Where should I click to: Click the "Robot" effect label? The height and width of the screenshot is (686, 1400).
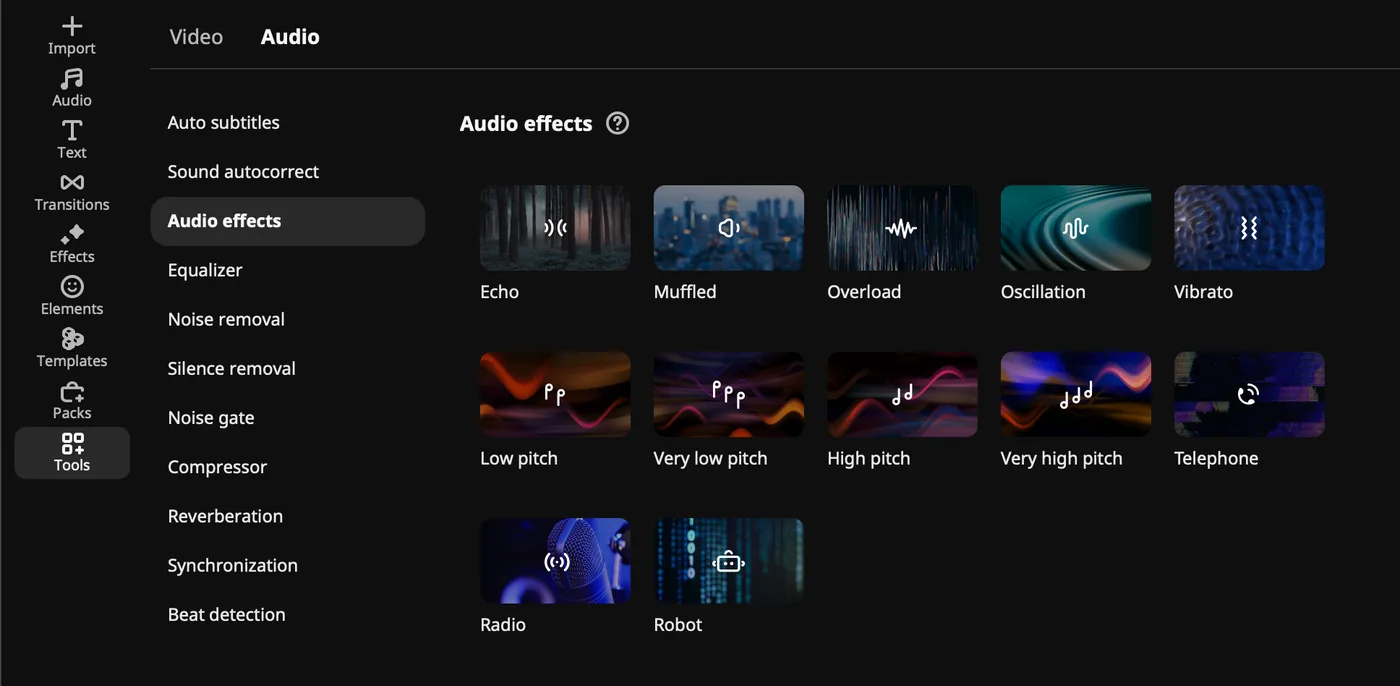click(678, 625)
